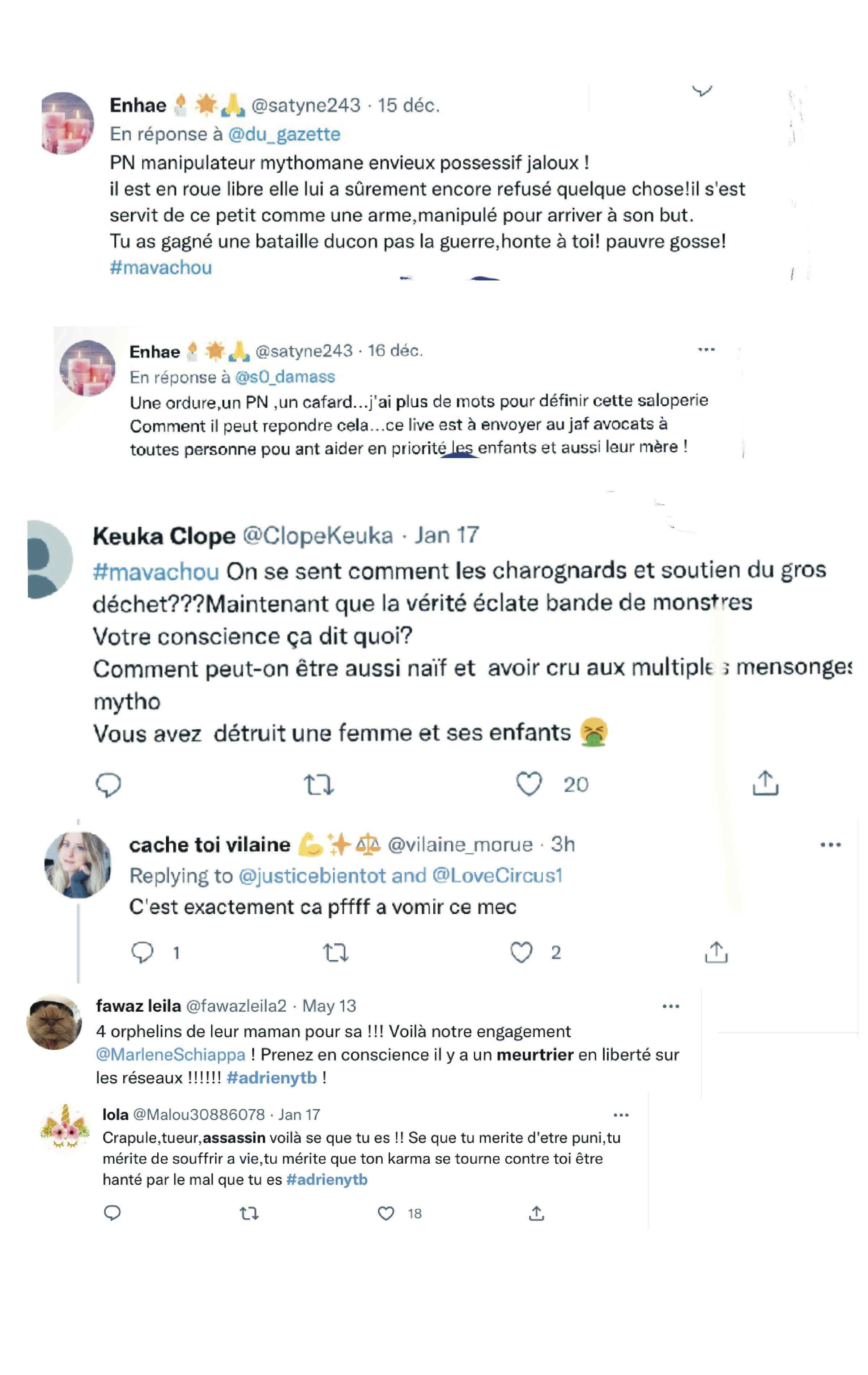Like the cache toi vilaine reply

pyautogui.click(x=521, y=952)
